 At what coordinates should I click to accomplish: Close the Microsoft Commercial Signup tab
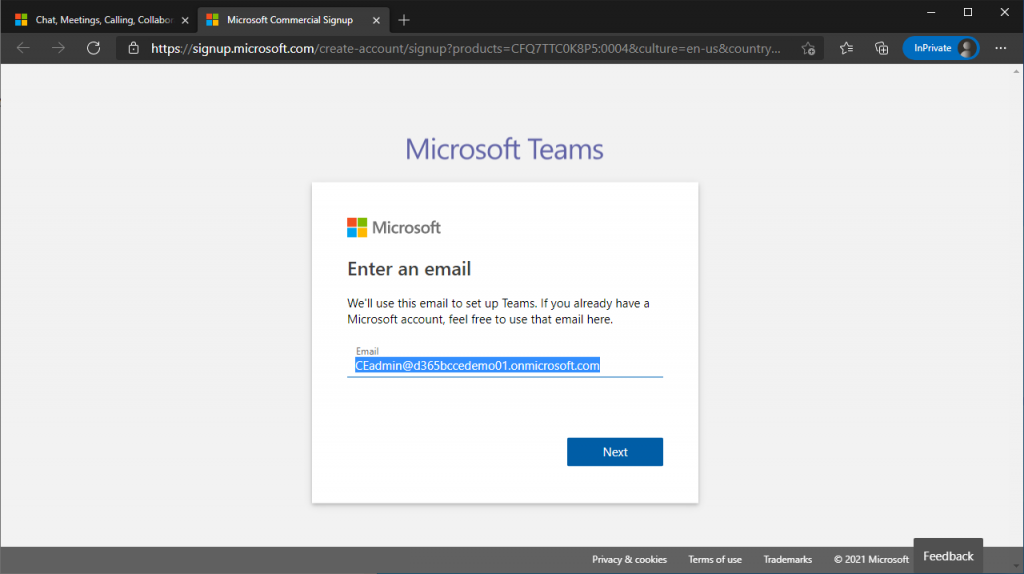point(376,20)
